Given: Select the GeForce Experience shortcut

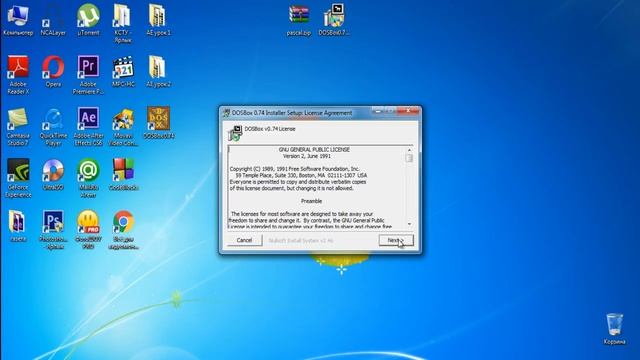Looking at the screenshot, I should click(x=18, y=178).
